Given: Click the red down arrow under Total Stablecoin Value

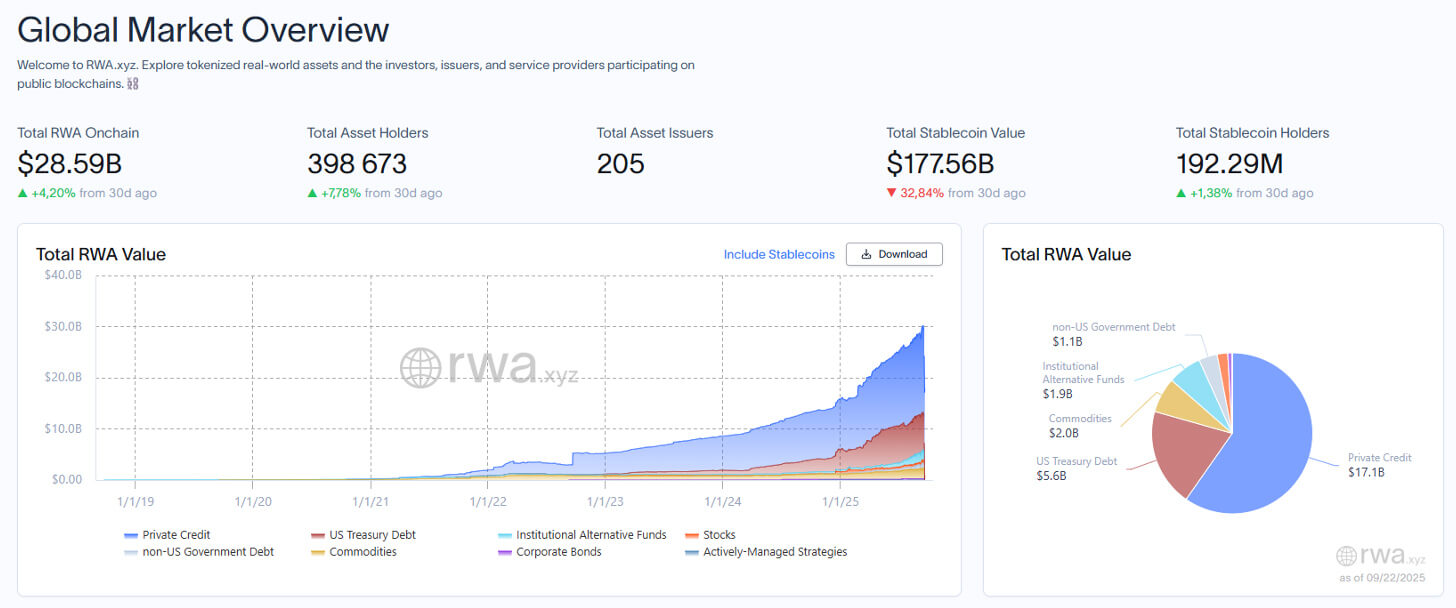Looking at the screenshot, I should [x=892, y=193].
